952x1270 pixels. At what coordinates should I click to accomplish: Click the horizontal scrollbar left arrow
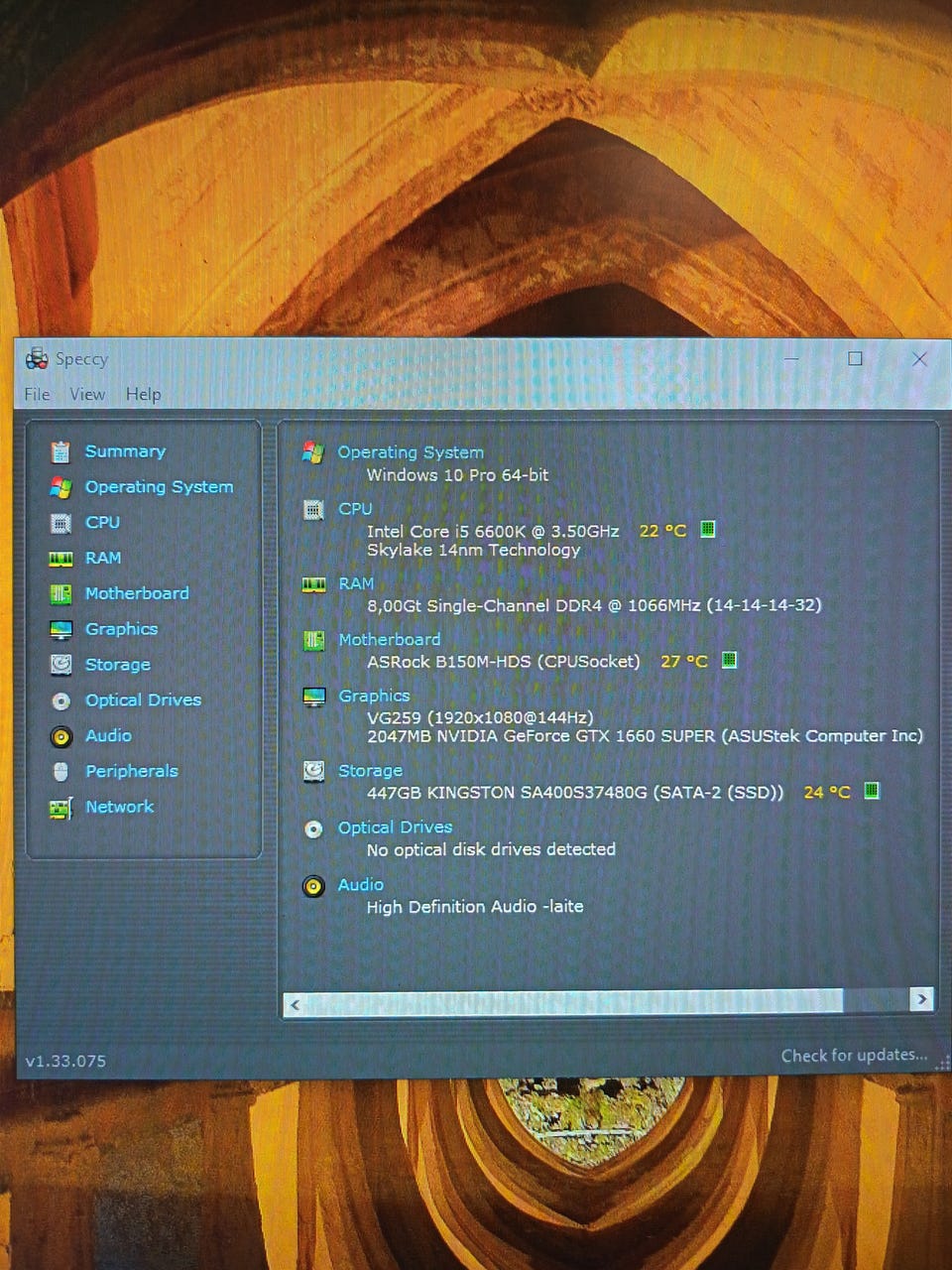coord(295,1004)
